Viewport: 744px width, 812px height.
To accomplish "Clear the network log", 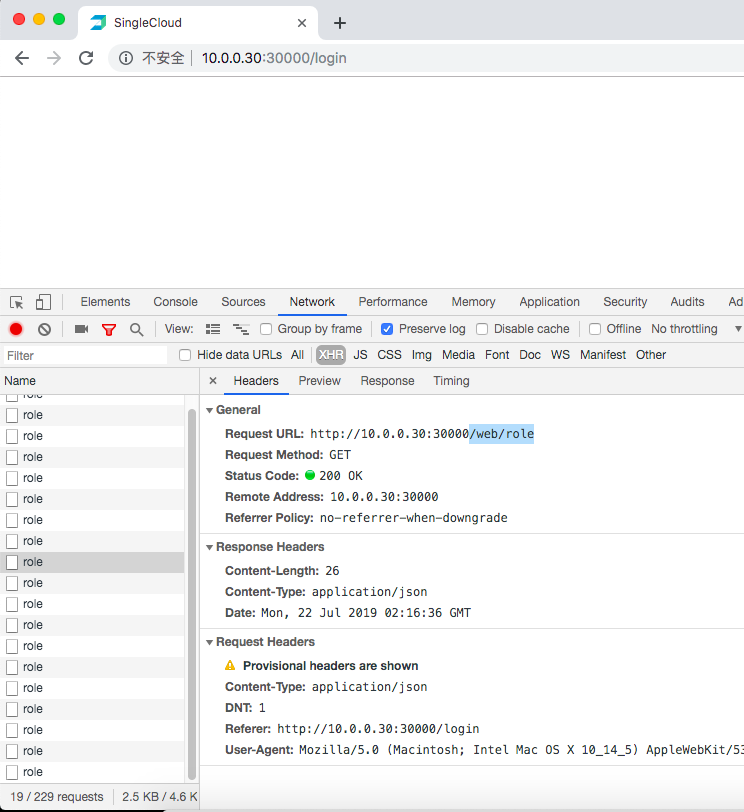I will [45, 329].
